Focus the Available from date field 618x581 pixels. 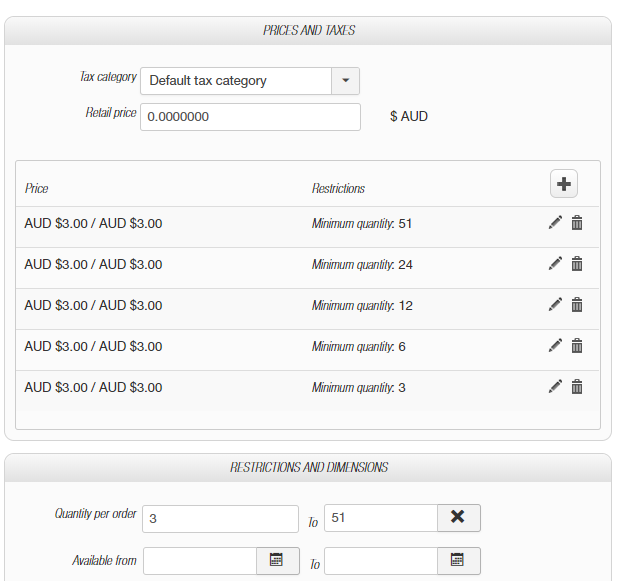[200, 561]
